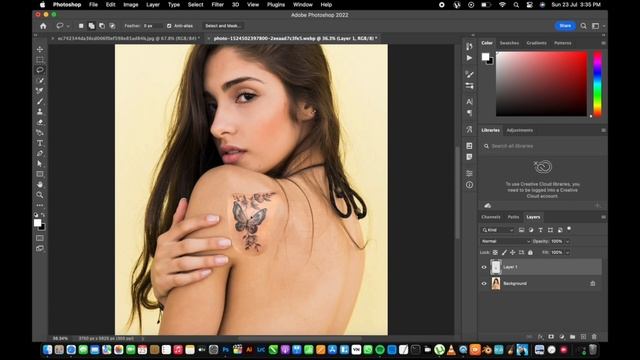The image size is (640, 360).
Task: Click the Share button
Action: [565, 26]
